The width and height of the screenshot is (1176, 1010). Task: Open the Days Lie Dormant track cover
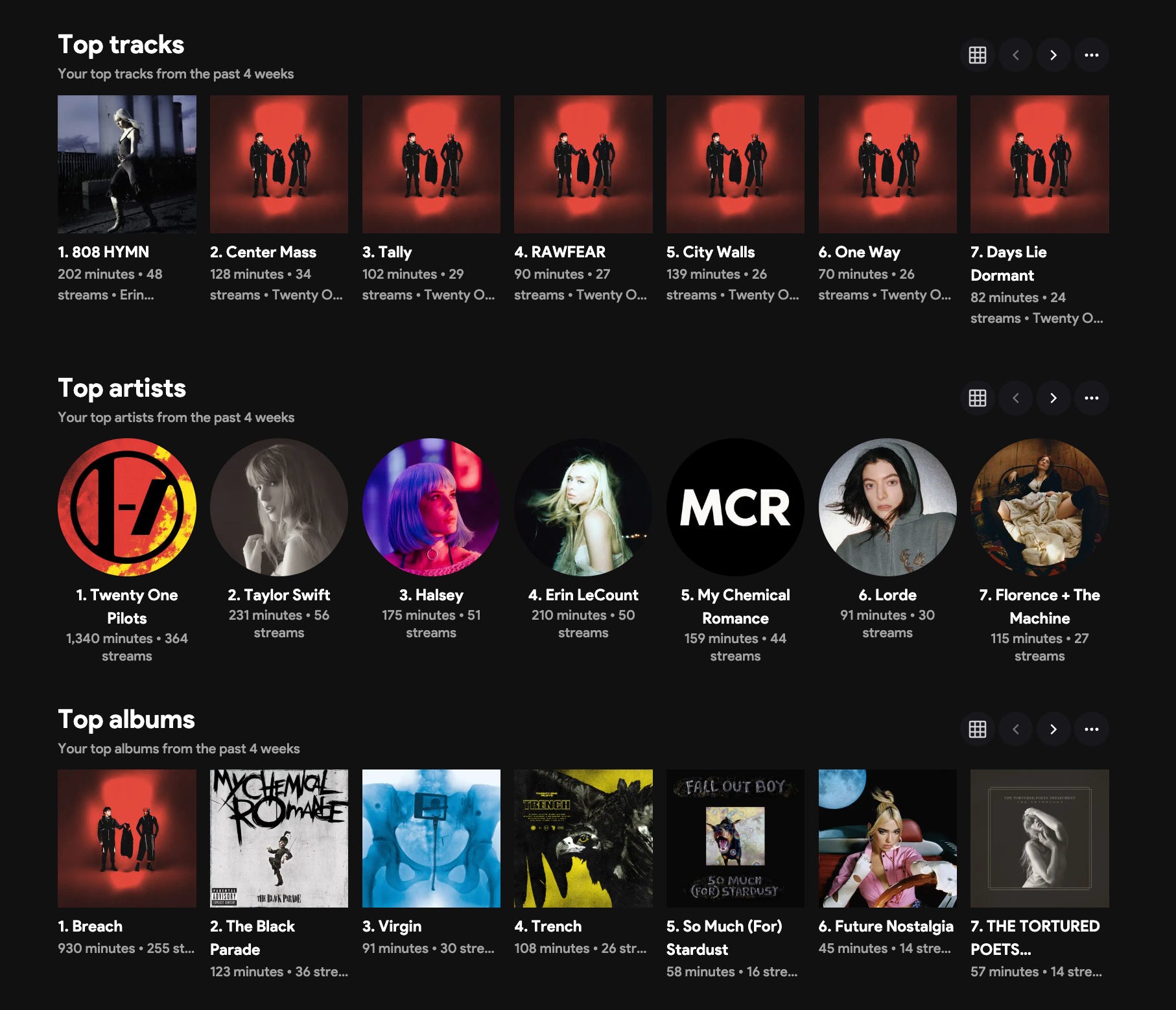pyautogui.click(x=1040, y=164)
